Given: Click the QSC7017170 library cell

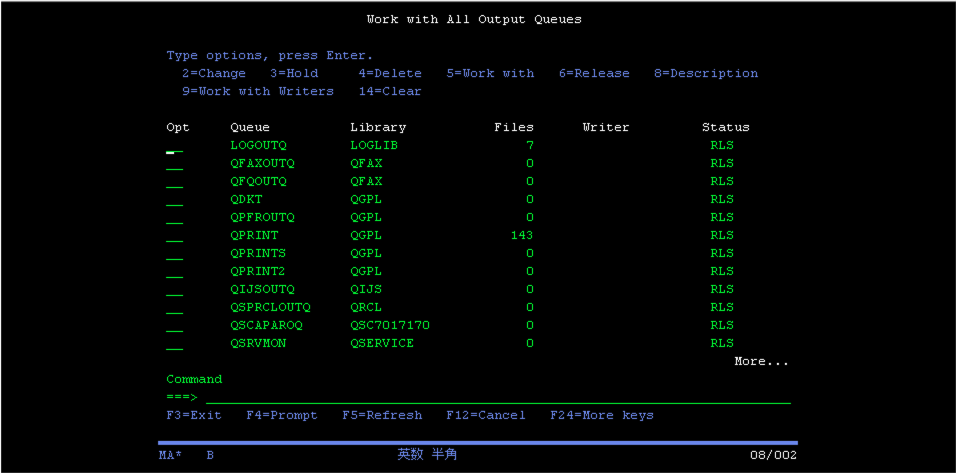Looking at the screenshot, I should tap(390, 325).
